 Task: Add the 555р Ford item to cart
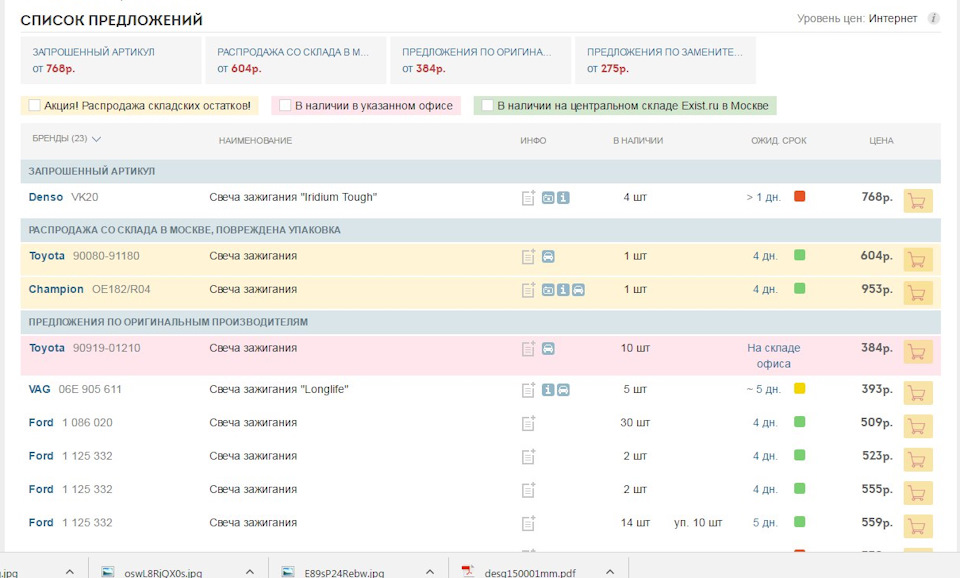click(x=918, y=493)
